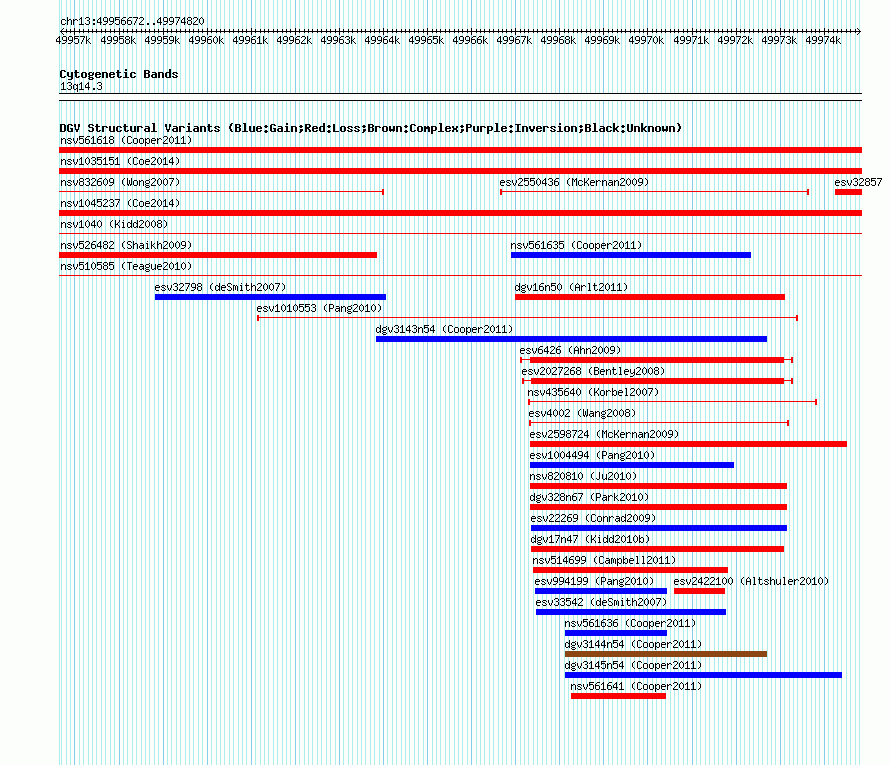Screen dimensions: 890x765
Task: Select the nsv526482 red bar
Action: coord(218,255)
